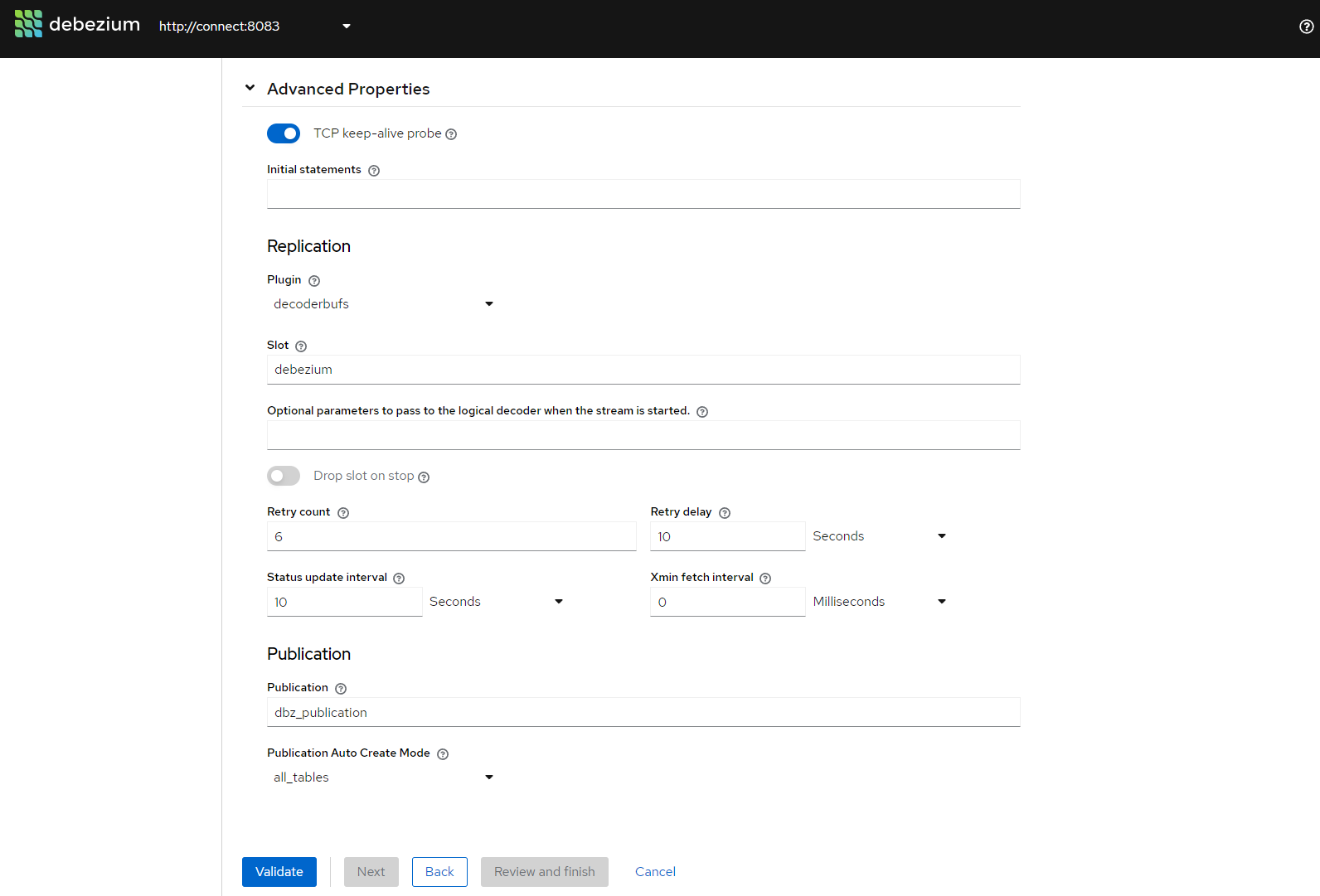The height and width of the screenshot is (896, 1320).
Task: Show help for Retry count
Action: (x=343, y=513)
